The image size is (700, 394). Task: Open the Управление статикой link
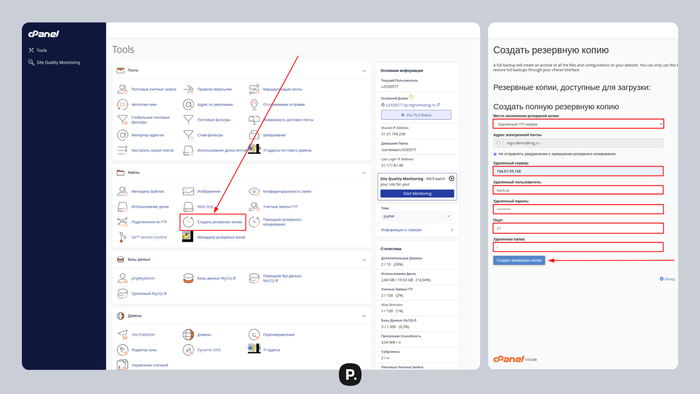(150, 365)
